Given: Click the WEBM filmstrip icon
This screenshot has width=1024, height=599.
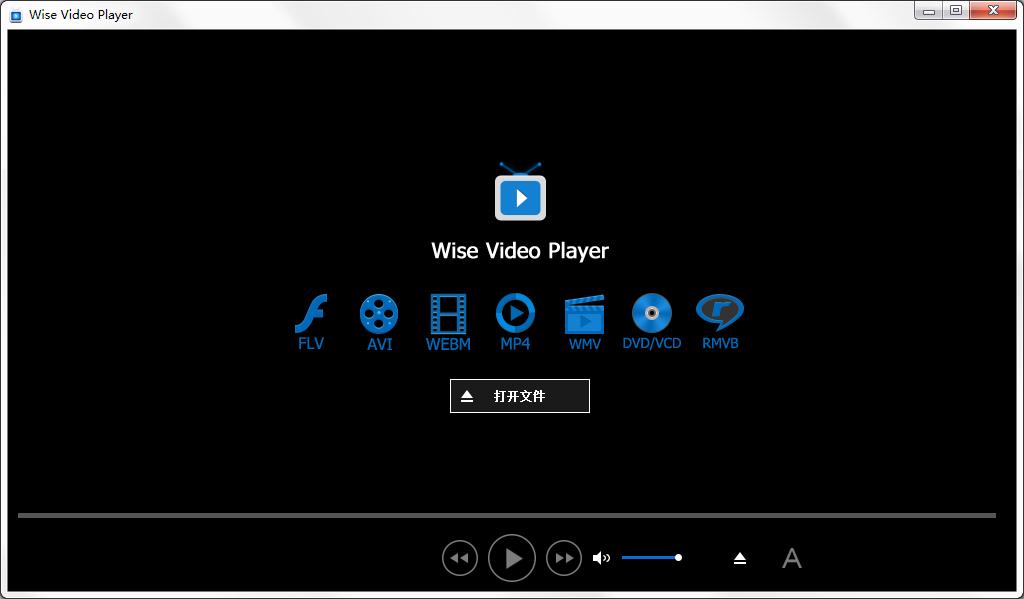Looking at the screenshot, I should tap(448, 314).
